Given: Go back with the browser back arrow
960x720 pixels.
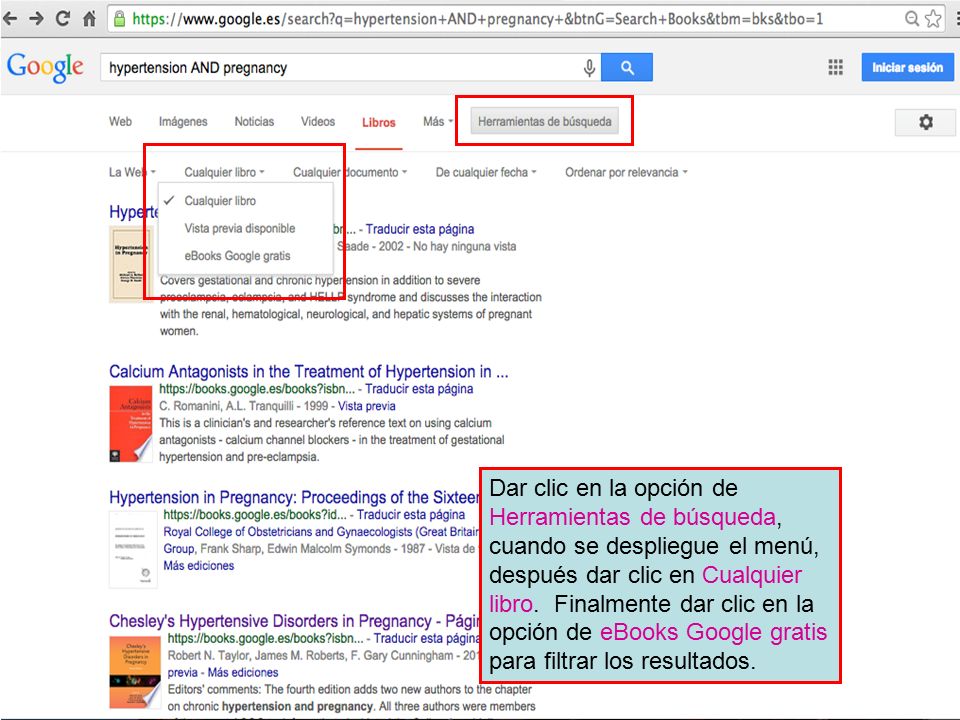Looking at the screenshot, I should [x=10, y=18].
